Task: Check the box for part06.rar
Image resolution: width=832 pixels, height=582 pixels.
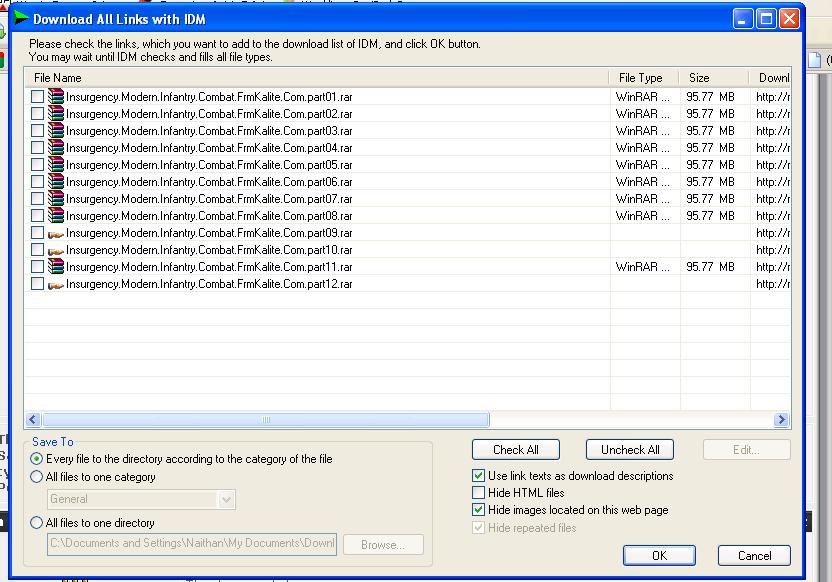Action: click(37, 181)
